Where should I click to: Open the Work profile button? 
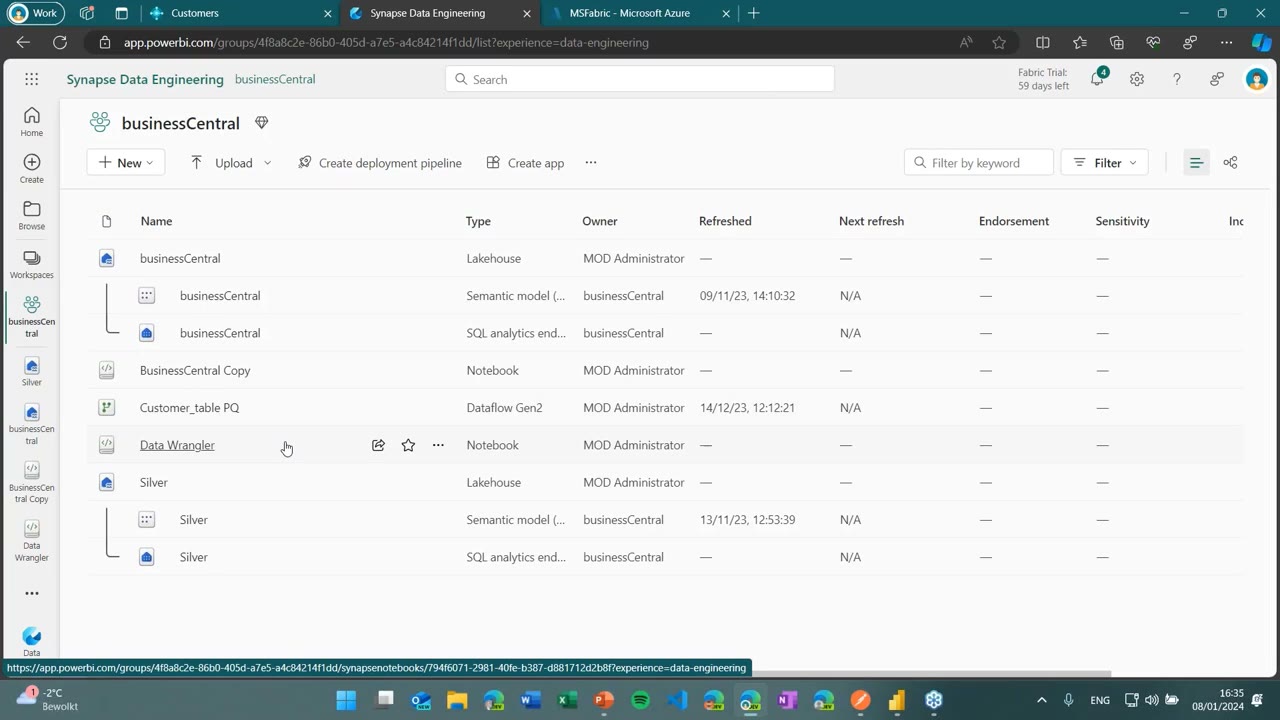[x=35, y=13]
